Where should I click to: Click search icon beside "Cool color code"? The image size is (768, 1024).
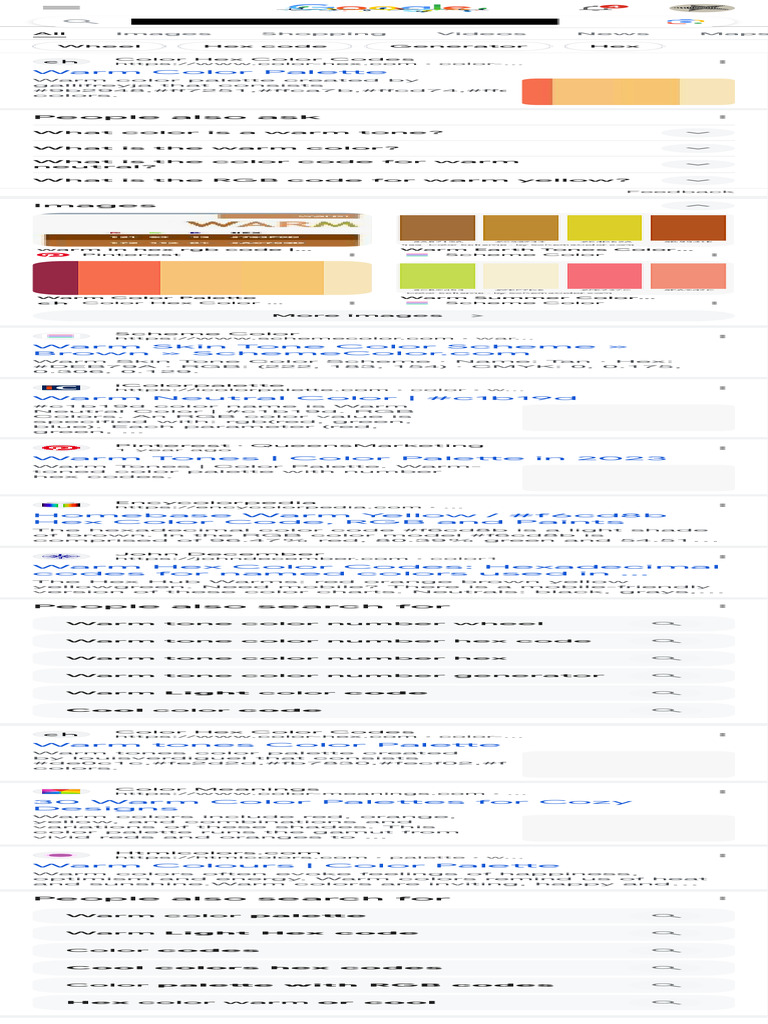(x=665, y=711)
